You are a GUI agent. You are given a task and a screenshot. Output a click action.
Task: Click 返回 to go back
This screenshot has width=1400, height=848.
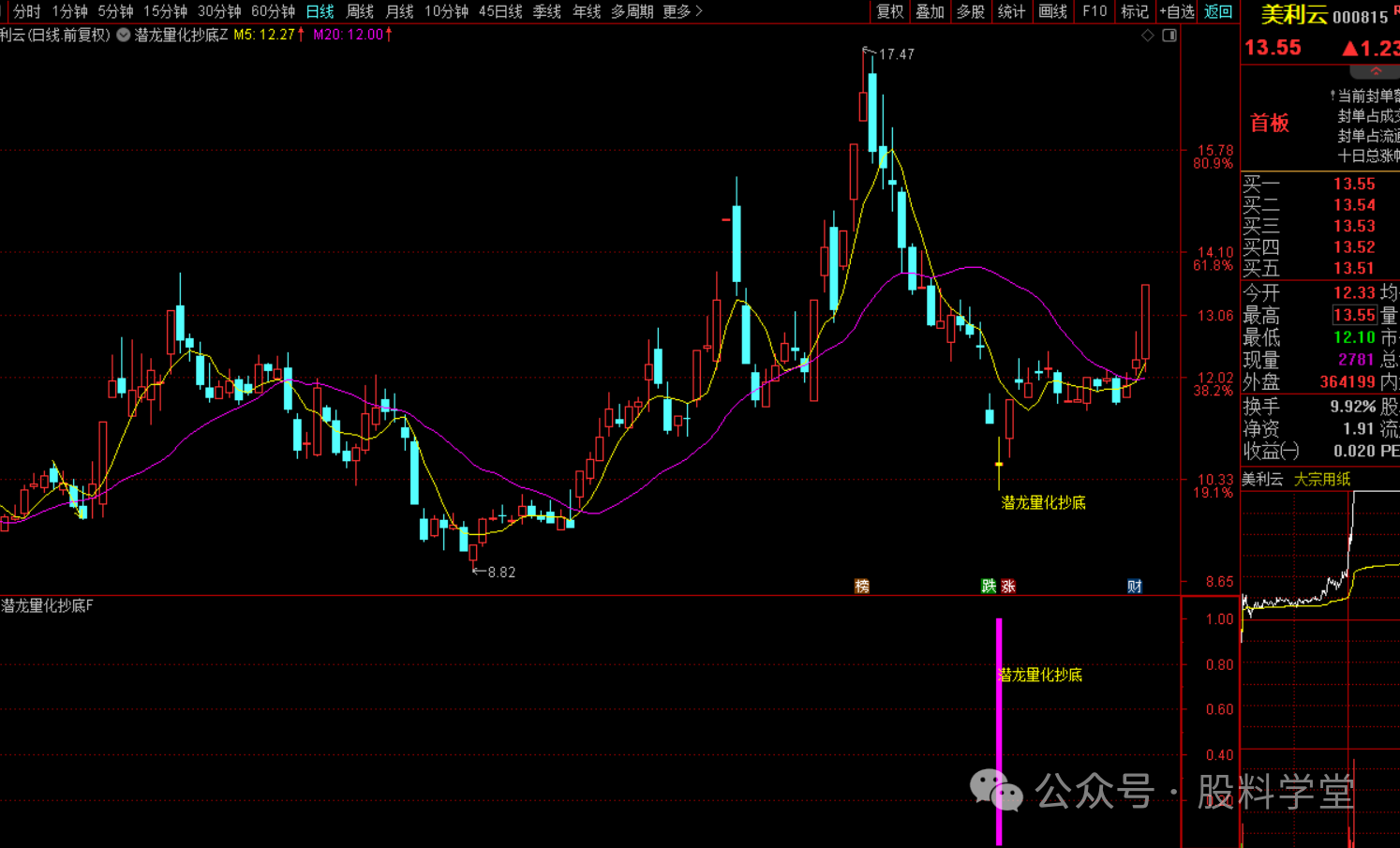[1218, 11]
